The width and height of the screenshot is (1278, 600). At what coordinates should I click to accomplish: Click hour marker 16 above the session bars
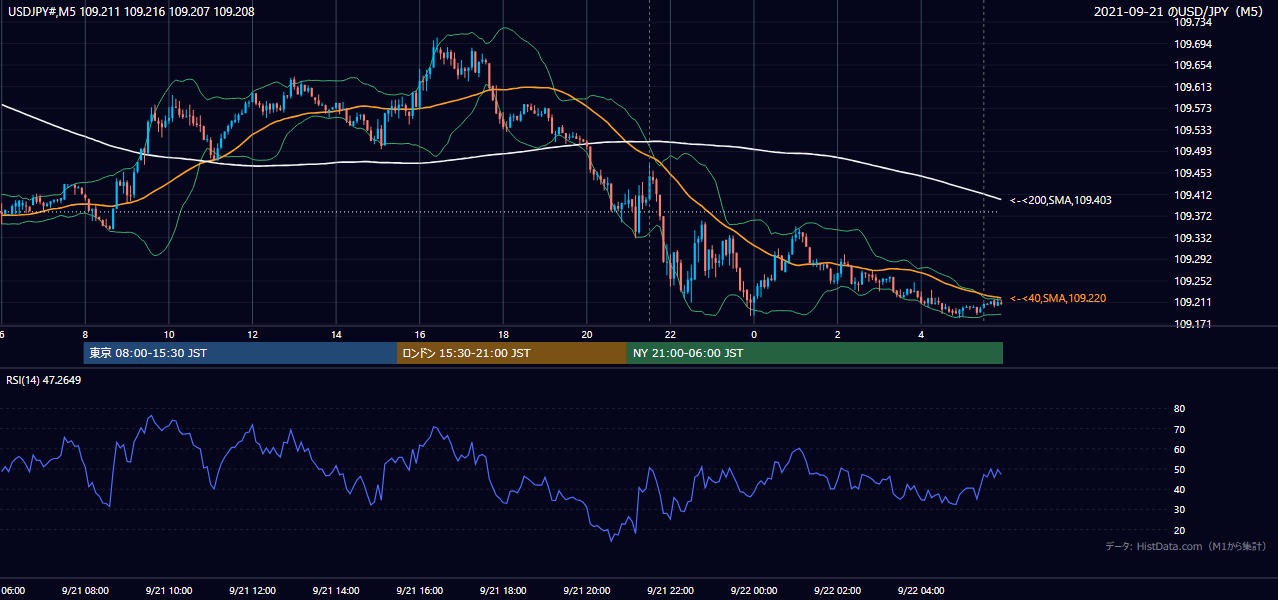click(420, 334)
